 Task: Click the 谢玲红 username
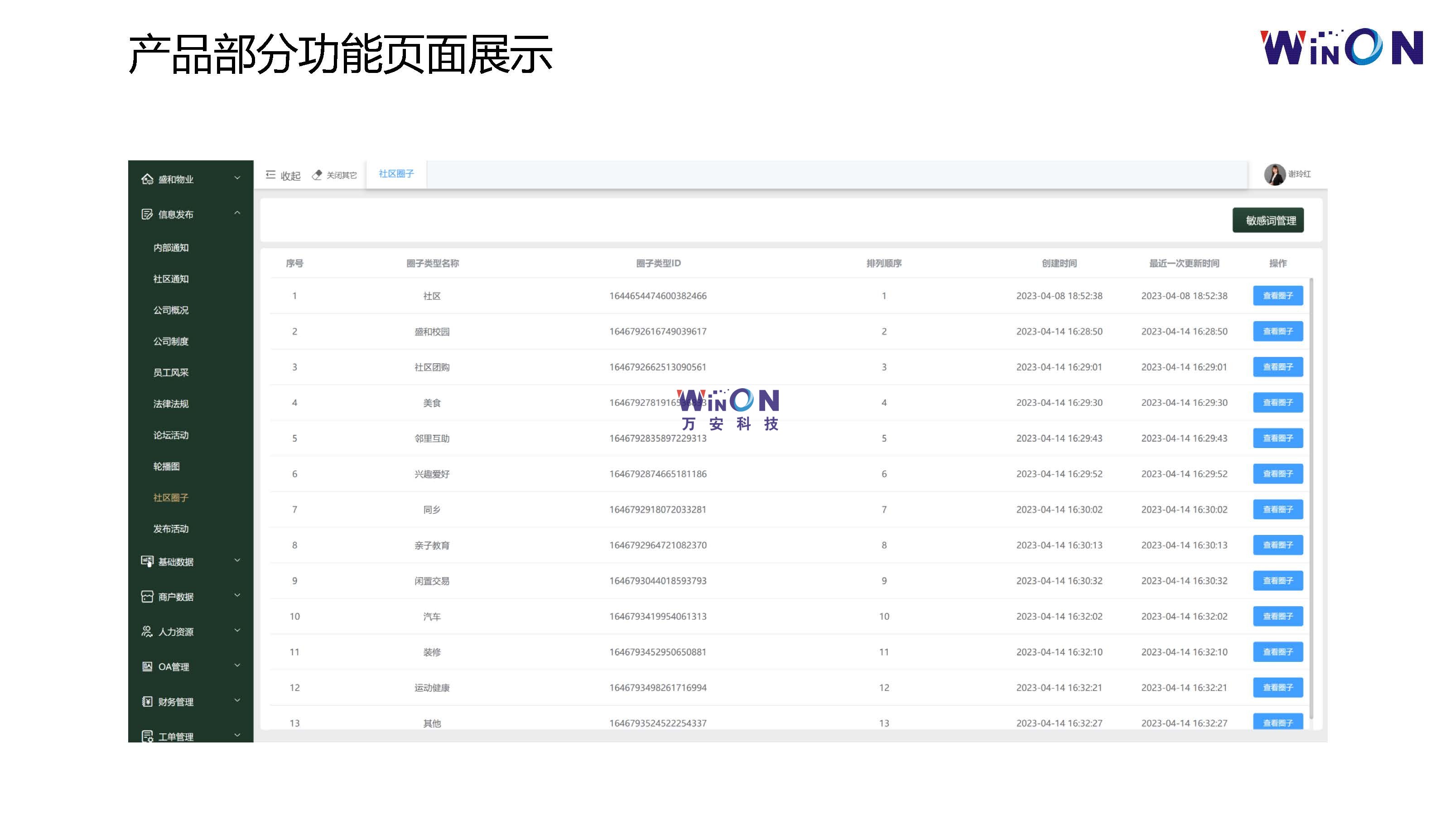(x=1299, y=174)
